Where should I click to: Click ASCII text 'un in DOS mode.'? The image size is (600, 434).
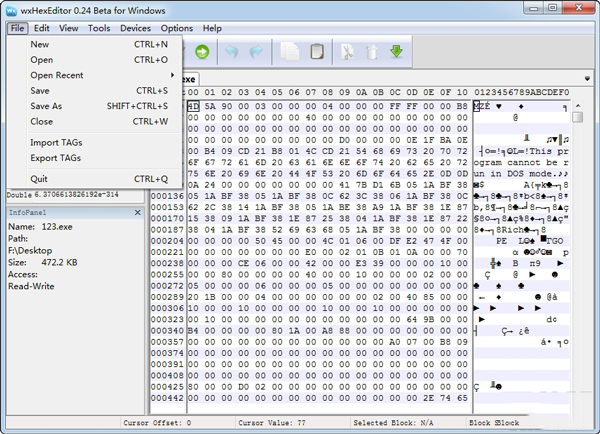[x=515, y=173]
